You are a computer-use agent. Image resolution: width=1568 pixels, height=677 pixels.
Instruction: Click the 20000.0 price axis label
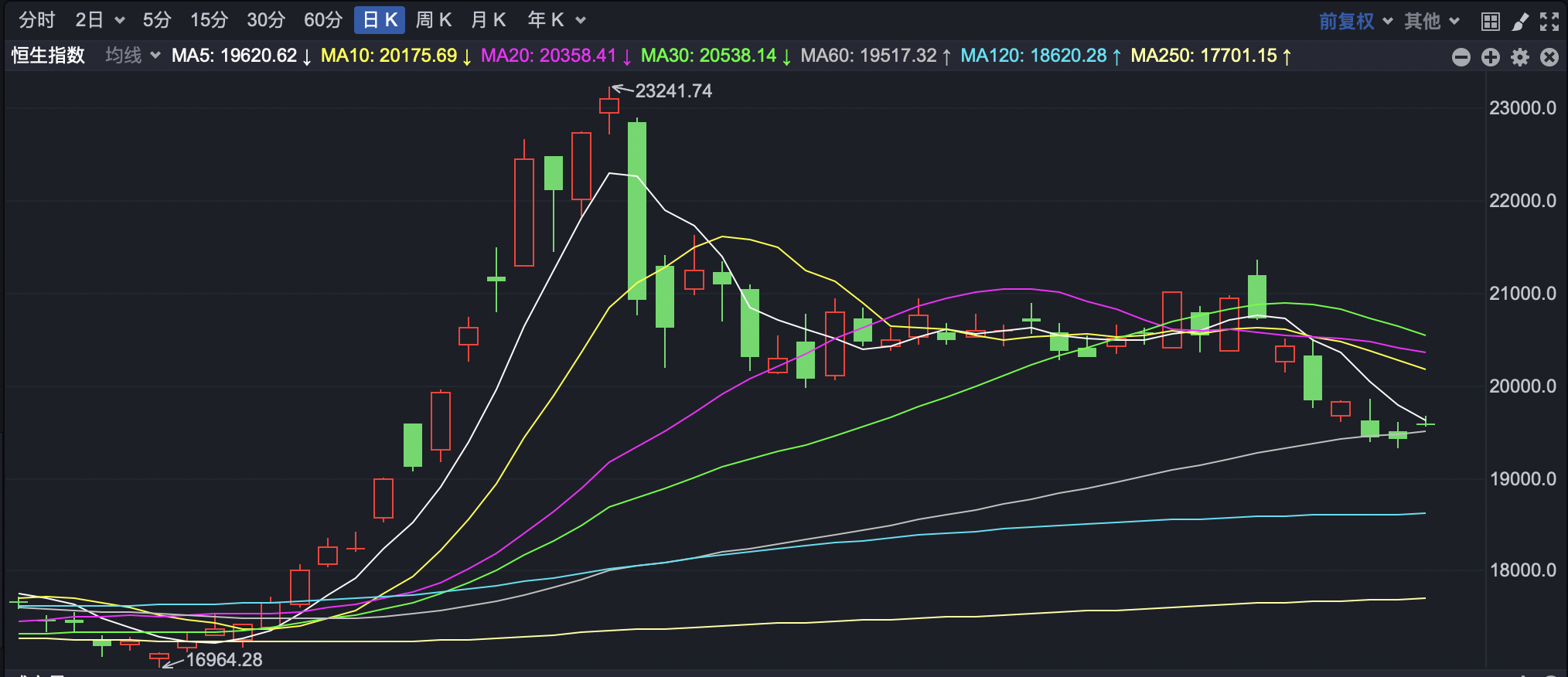pyautogui.click(x=1523, y=386)
